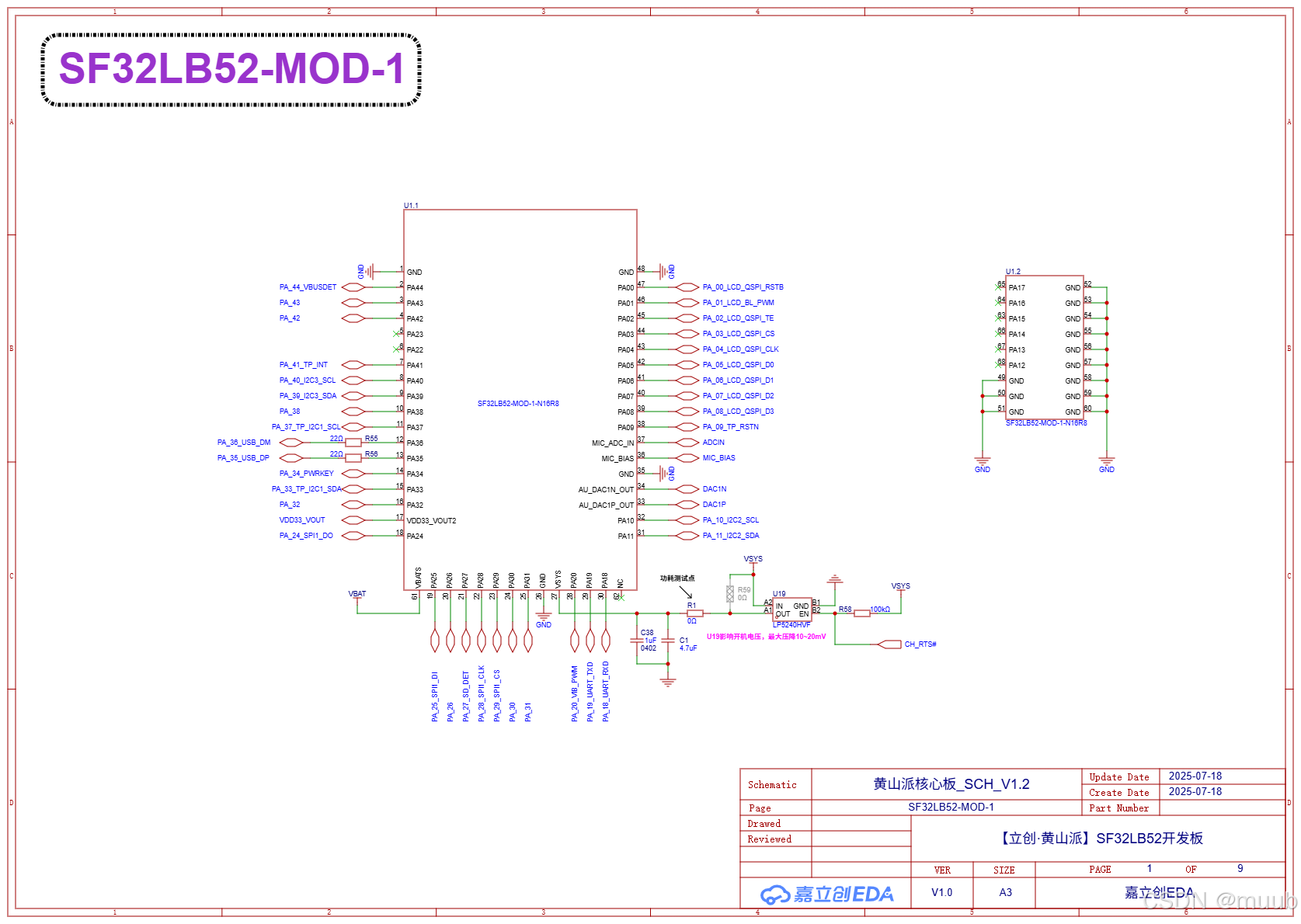The height and width of the screenshot is (924, 1301).
Task: Select the PA_41_TP_INT net label
Action: coord(304,365)
